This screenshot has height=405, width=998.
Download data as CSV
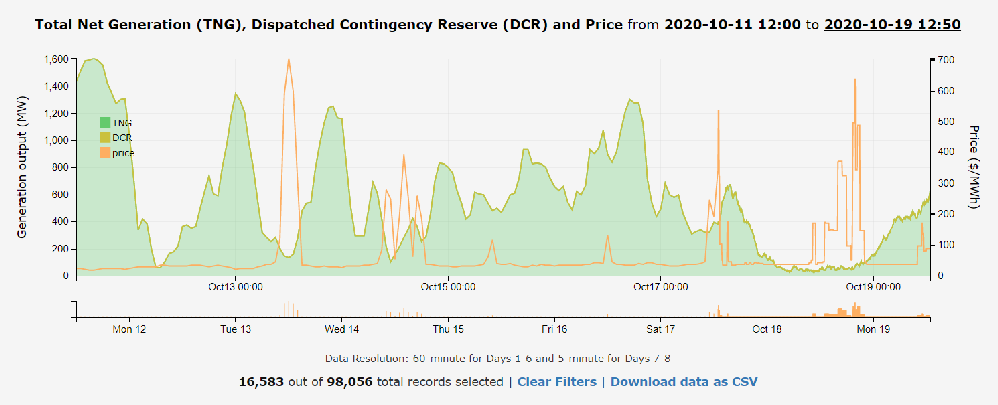pos(690,381)
